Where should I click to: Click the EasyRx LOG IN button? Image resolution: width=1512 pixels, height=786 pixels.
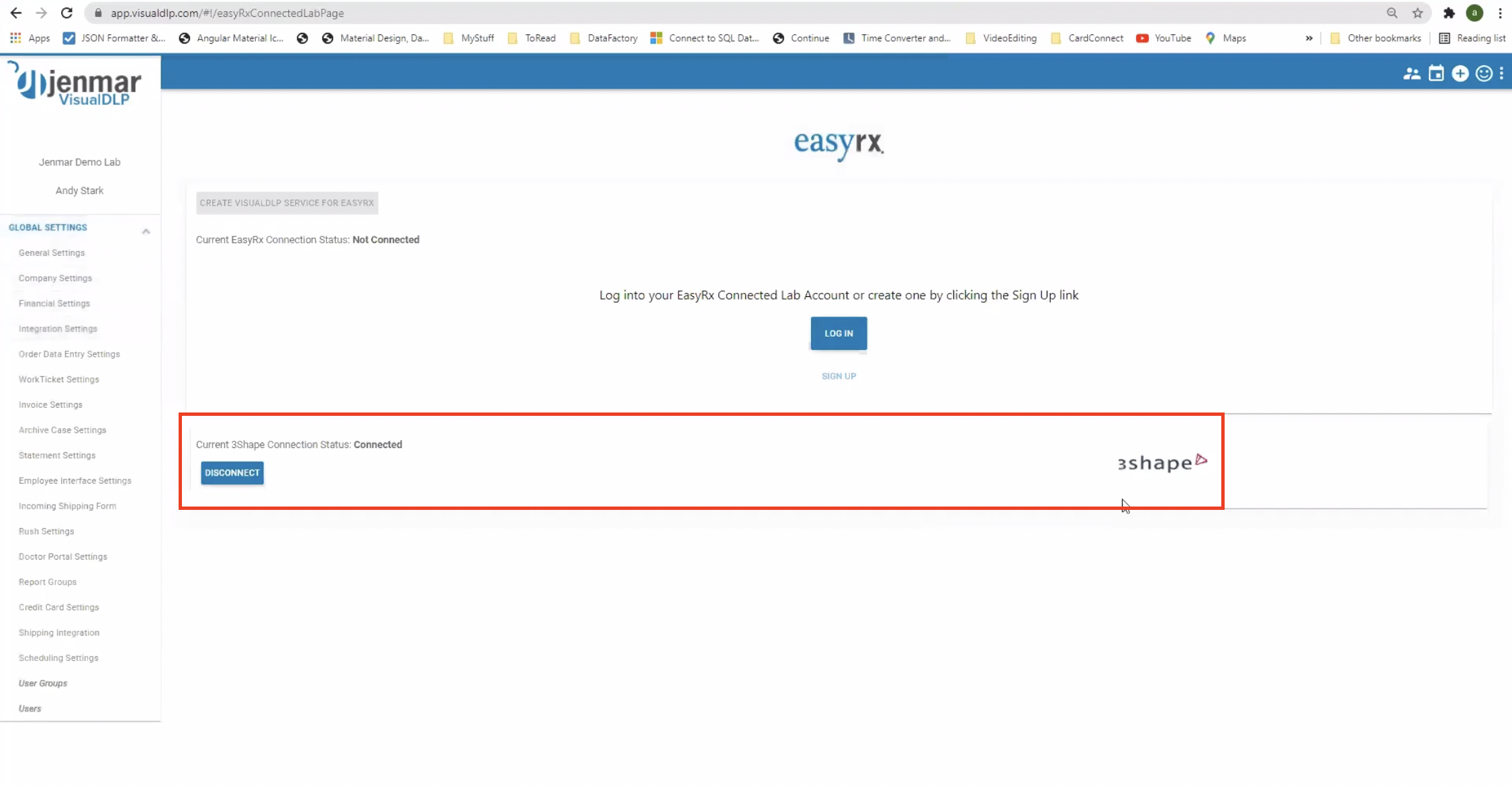(x=839, y=333)
